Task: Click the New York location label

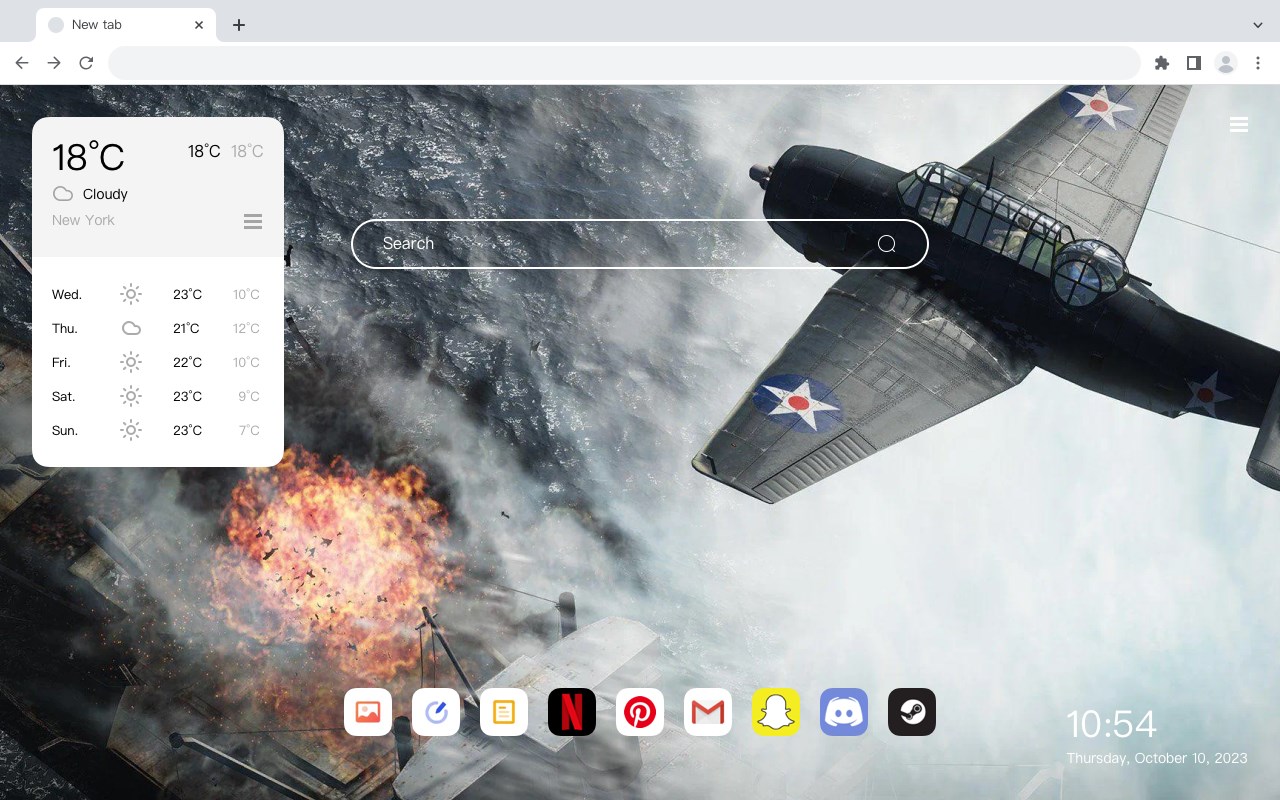Action: 83,220
